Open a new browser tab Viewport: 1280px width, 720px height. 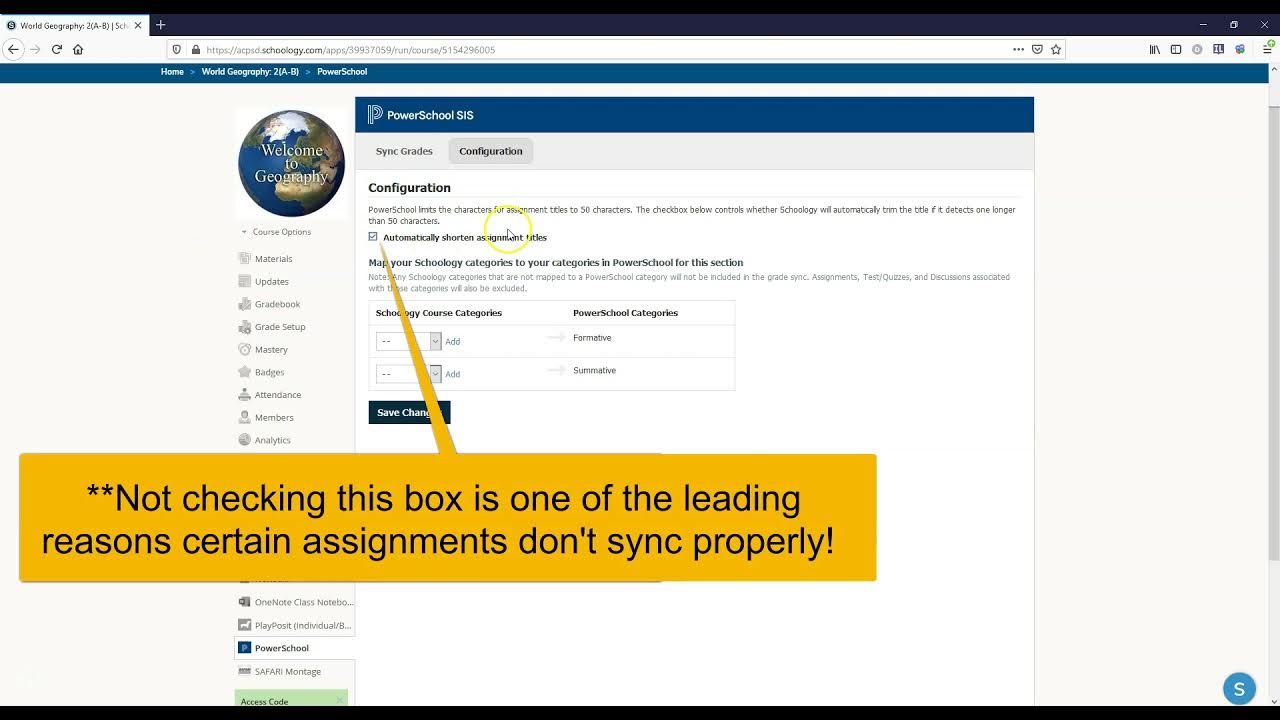(x=160, y=25)
